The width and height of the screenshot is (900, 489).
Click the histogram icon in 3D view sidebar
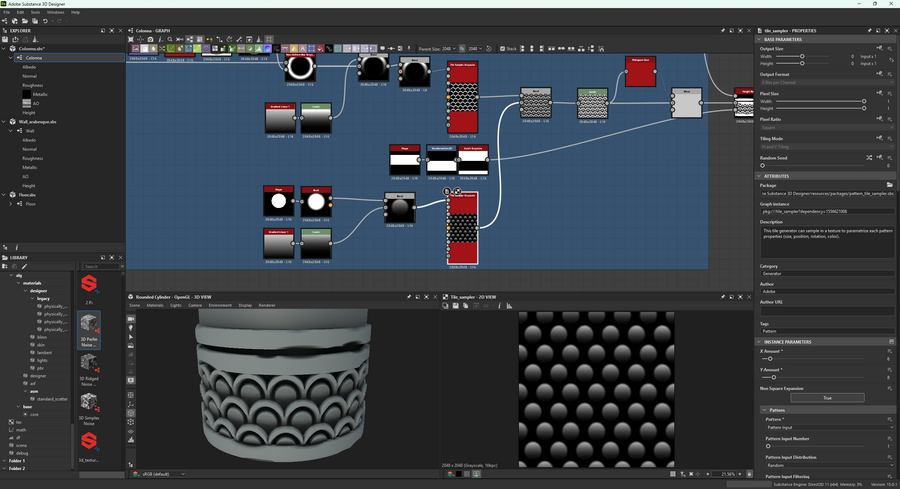point(131,439)
